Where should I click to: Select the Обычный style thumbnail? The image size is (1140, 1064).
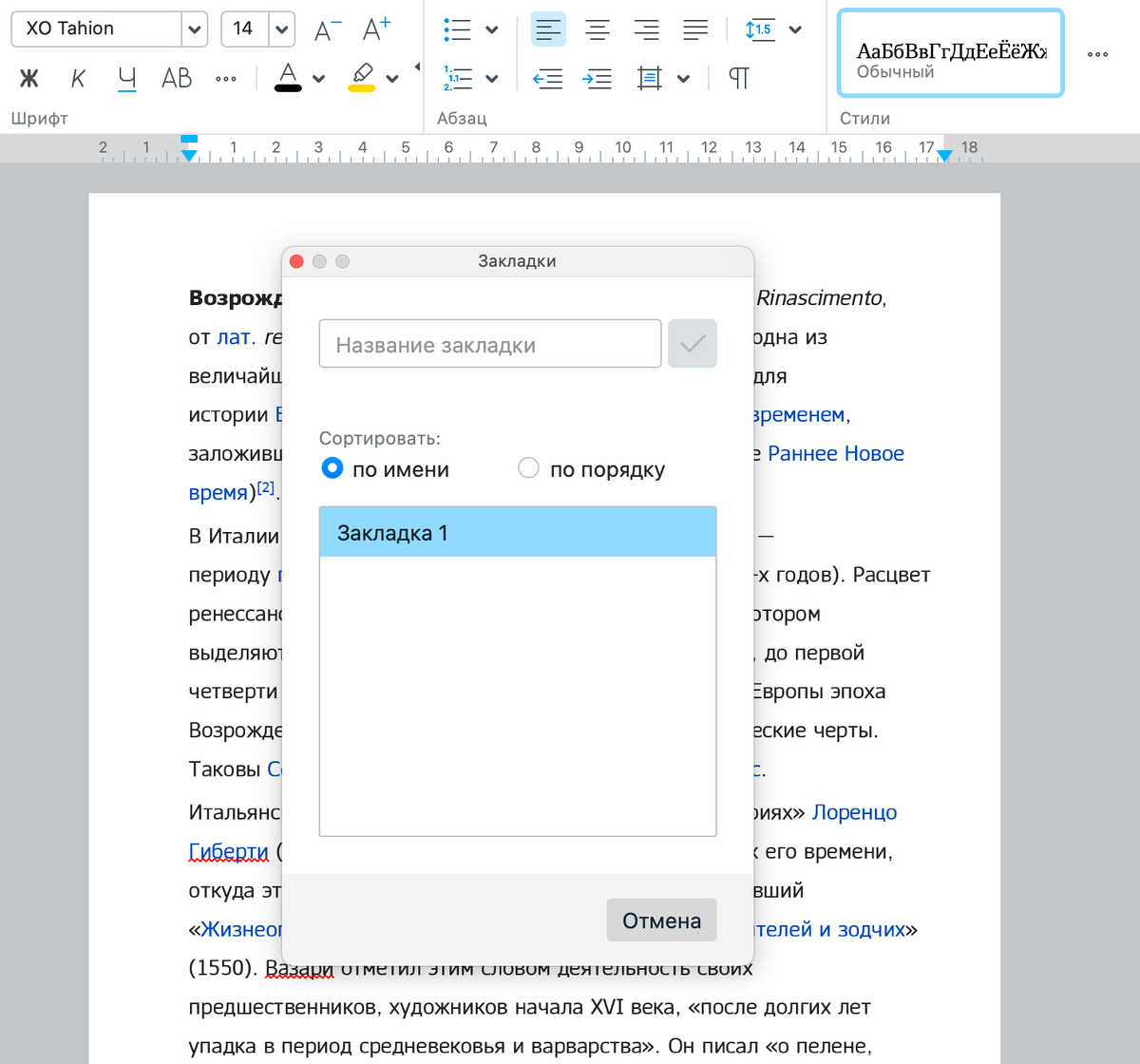(x=950, y=53)
